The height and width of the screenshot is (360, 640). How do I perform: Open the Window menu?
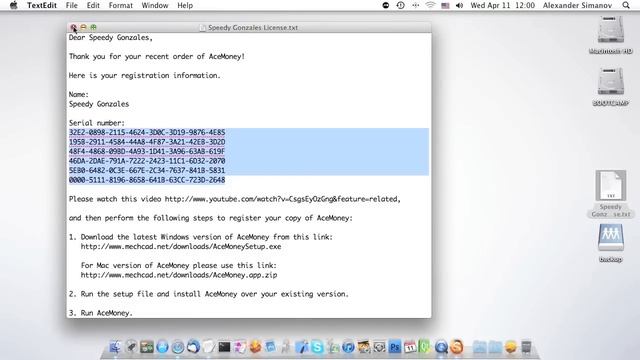pos(155,5)
